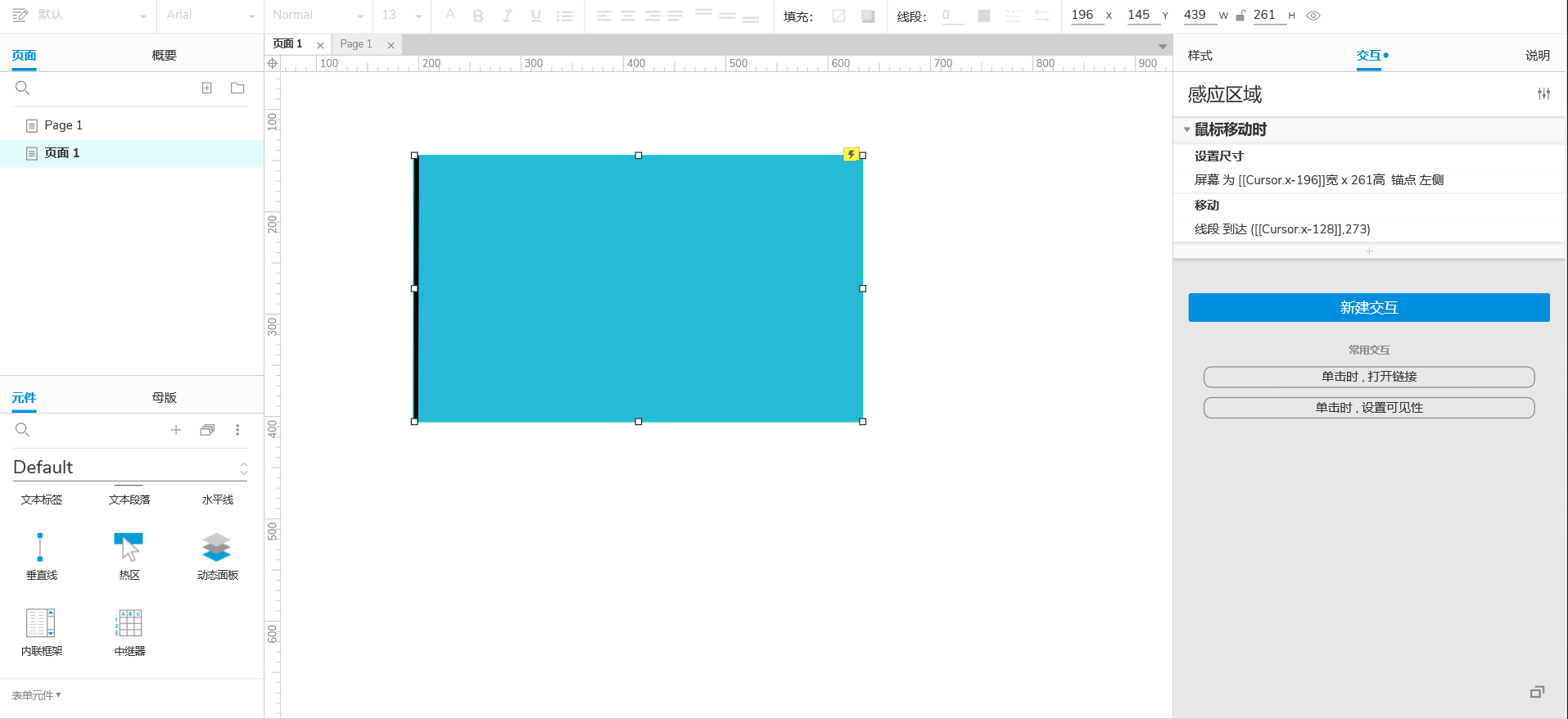The image size is (1568, 719).
Task: Click the add folder icon
Action: click(237, 88)
